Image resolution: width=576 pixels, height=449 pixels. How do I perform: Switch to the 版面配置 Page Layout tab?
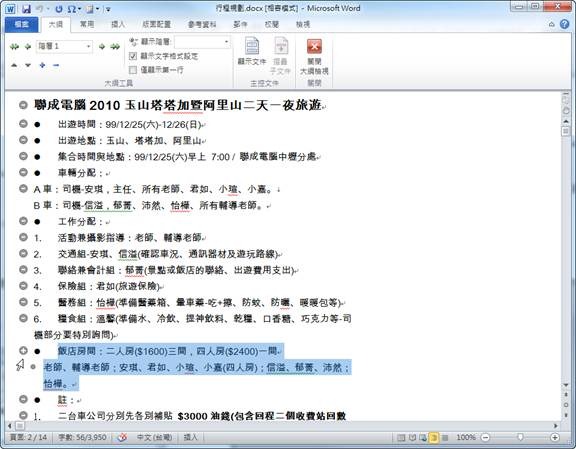(x=156, y=24)
